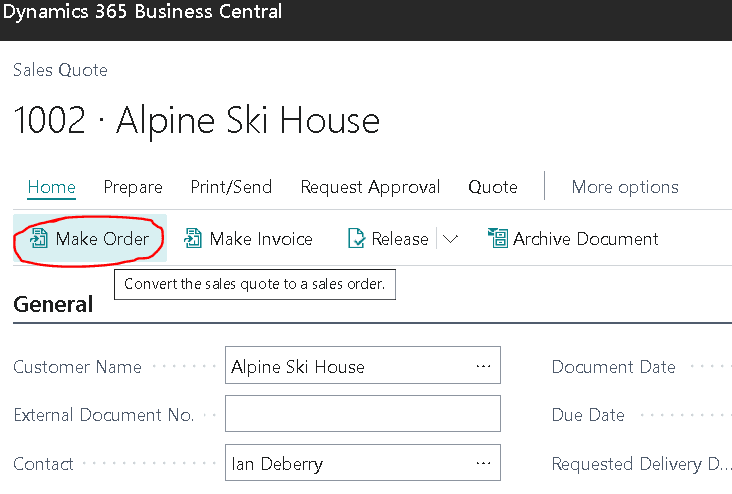
Task: Click the Document Date label
Action: click(613, 367)
